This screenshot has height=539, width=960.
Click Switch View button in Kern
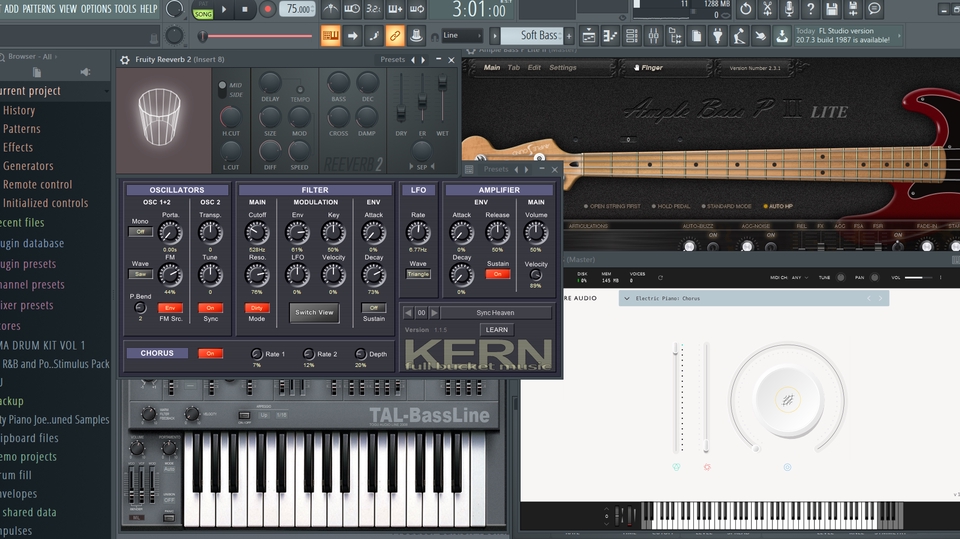pyautogui.click(x=314, y=312)
